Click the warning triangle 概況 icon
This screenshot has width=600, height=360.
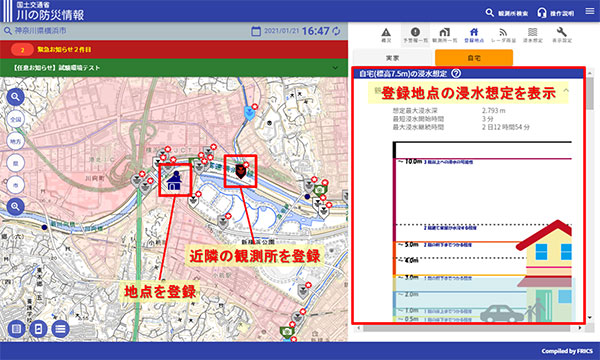point(386,35)
